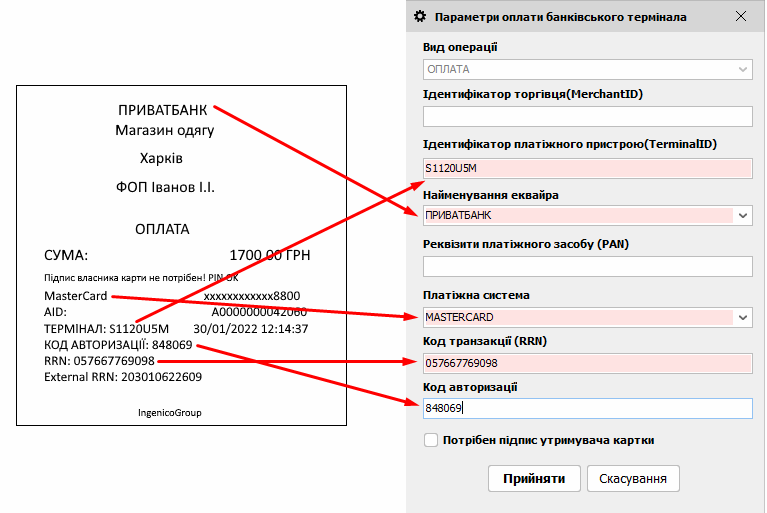Click the AID: label on the receipt
The image size is (767, 513).
(55, 312)
